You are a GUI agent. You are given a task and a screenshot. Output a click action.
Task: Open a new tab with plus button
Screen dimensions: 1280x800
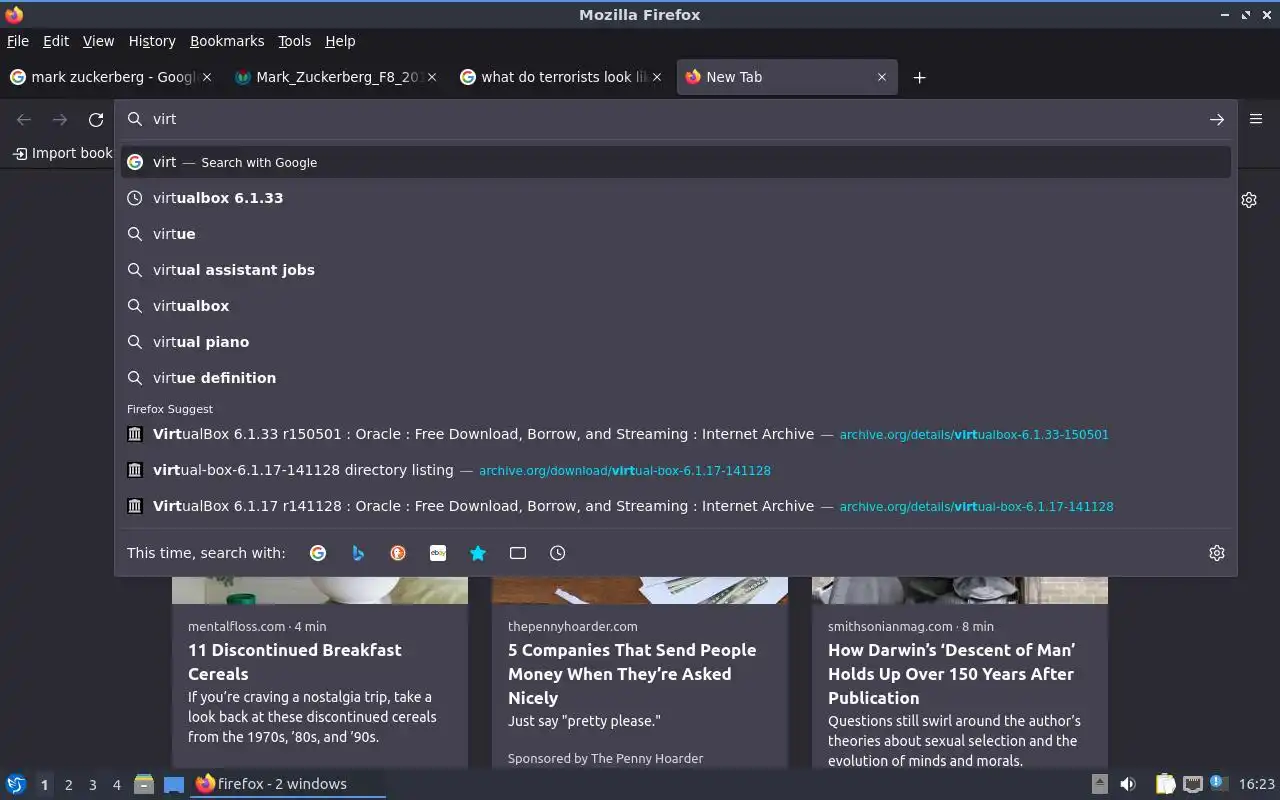pos(919,78)
